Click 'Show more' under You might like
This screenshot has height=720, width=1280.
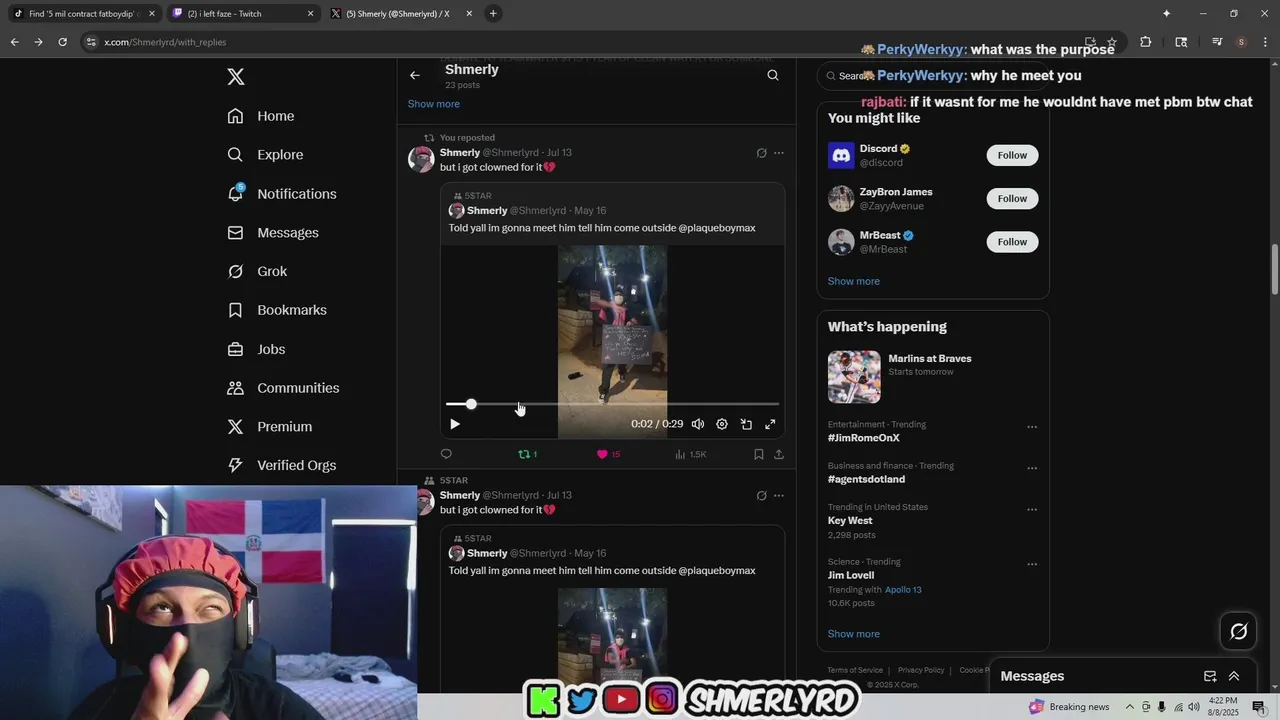click(x=854, y=281)
